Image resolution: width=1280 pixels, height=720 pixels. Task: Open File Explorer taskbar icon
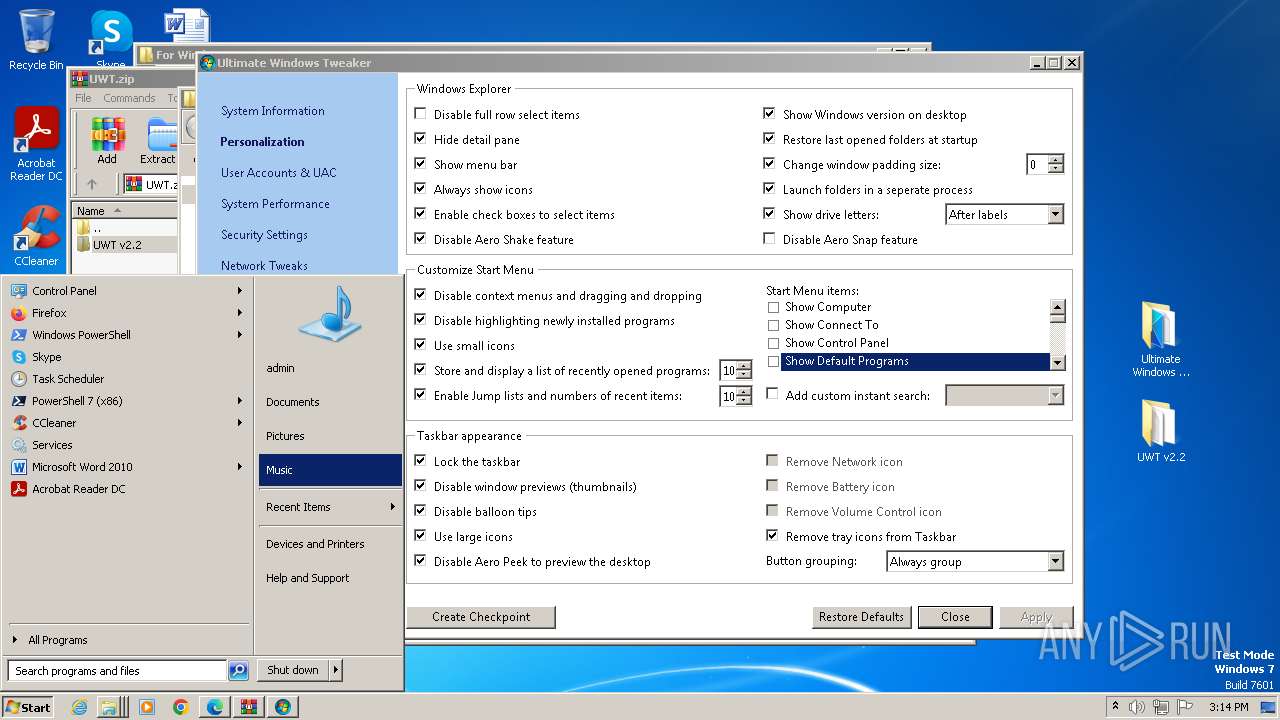[x=108, y=707]
